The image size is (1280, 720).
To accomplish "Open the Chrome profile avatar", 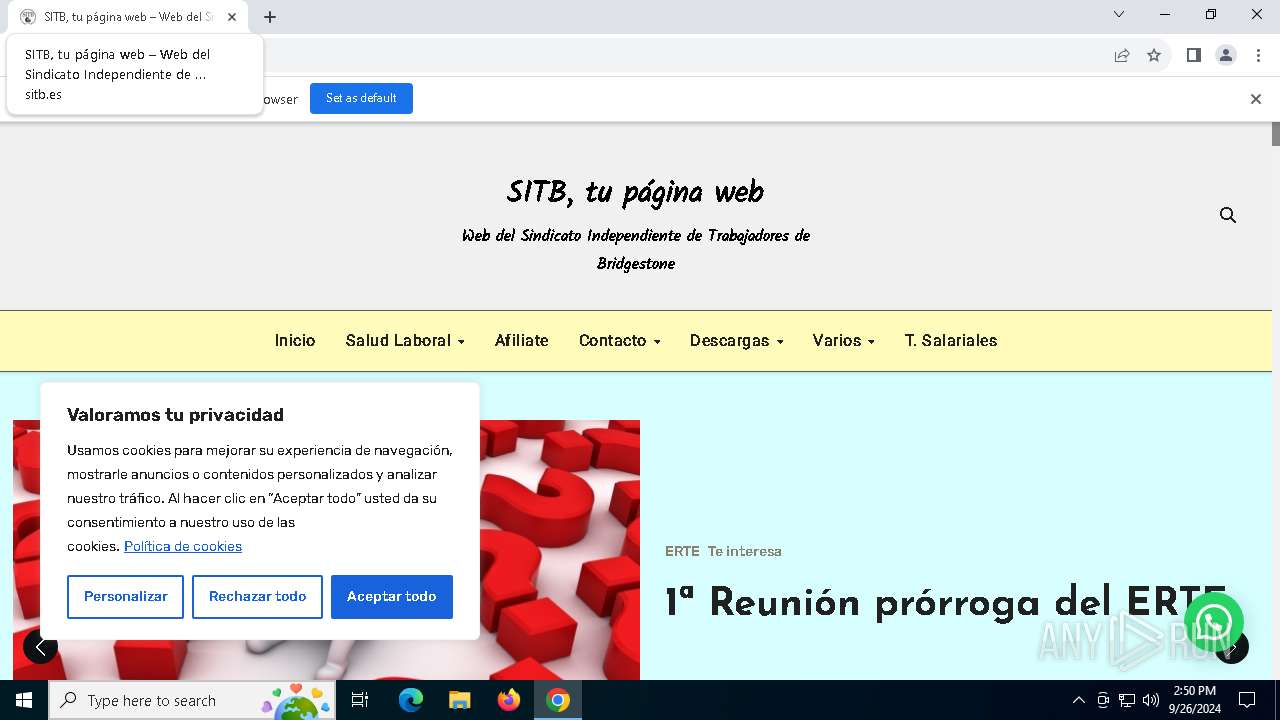I will point(1226,56).
